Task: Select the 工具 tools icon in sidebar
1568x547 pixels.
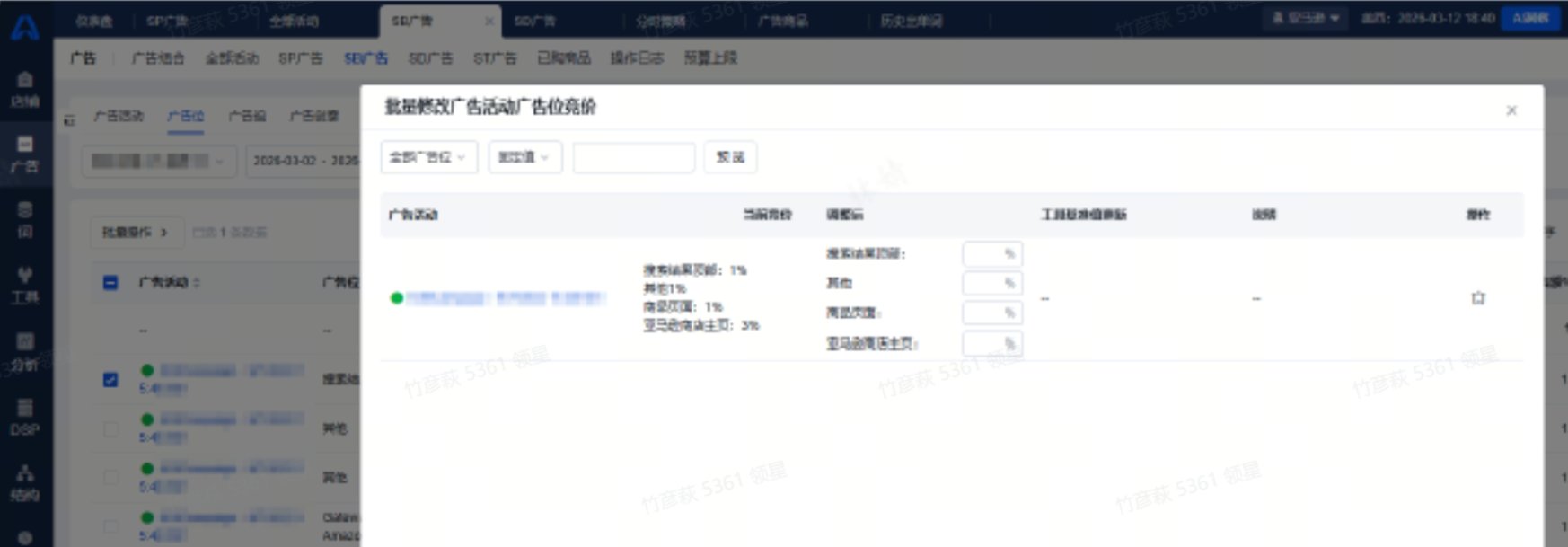Action: (25, 284)
